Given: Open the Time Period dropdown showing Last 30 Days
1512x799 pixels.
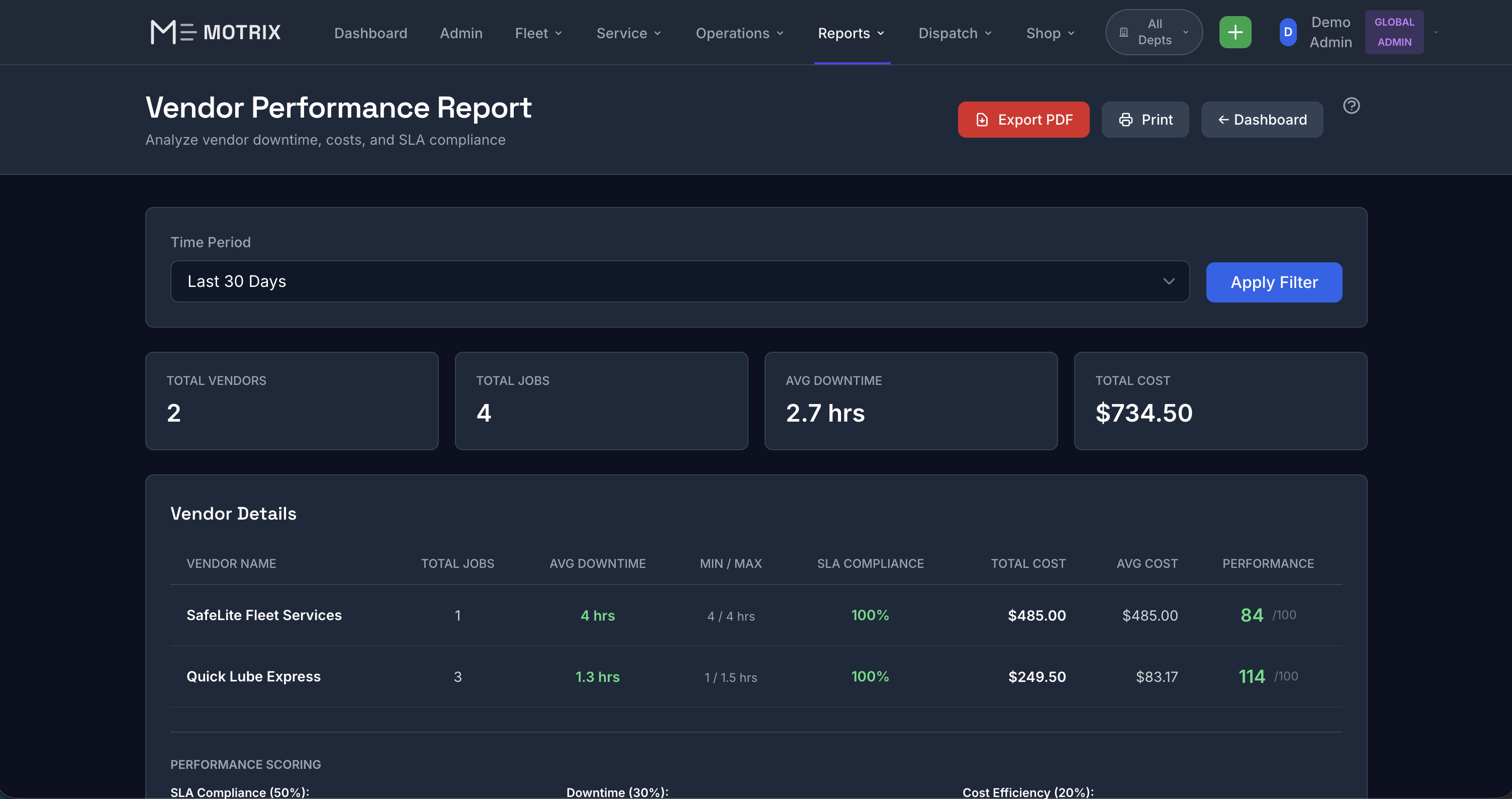Looking at the screenshot, I should coord(679,281).
